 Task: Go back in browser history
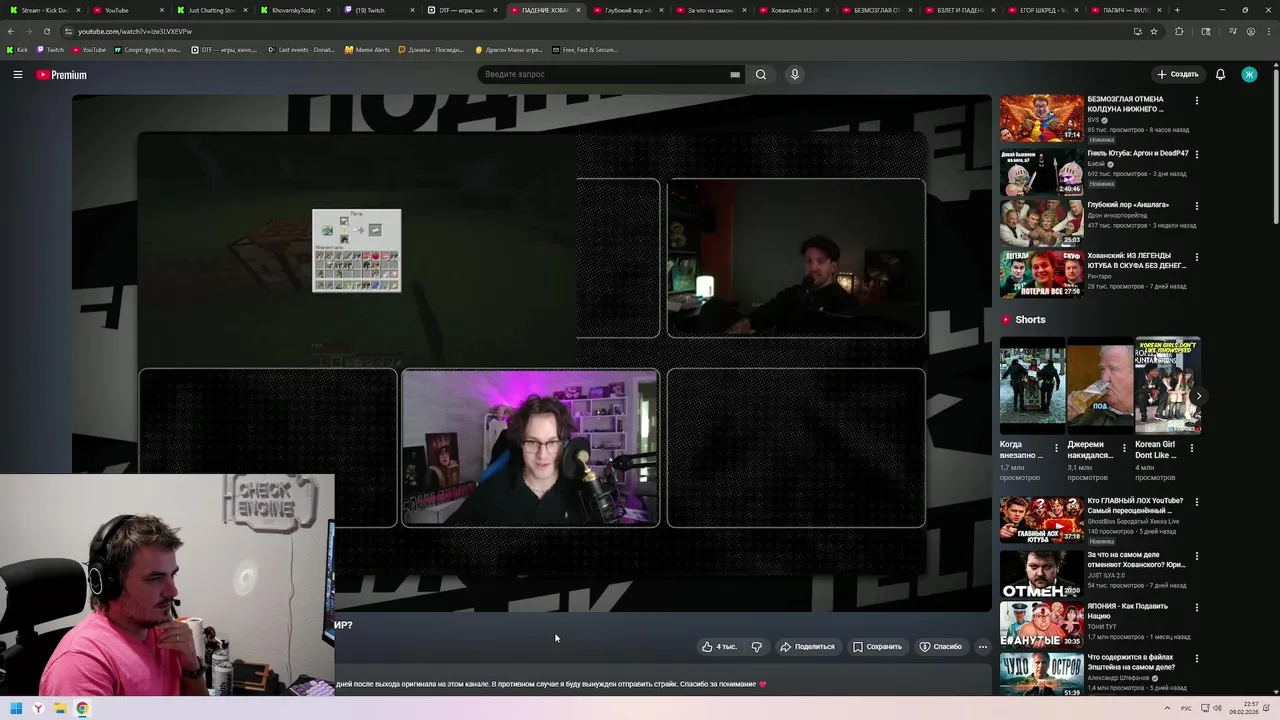pos(11,31)
